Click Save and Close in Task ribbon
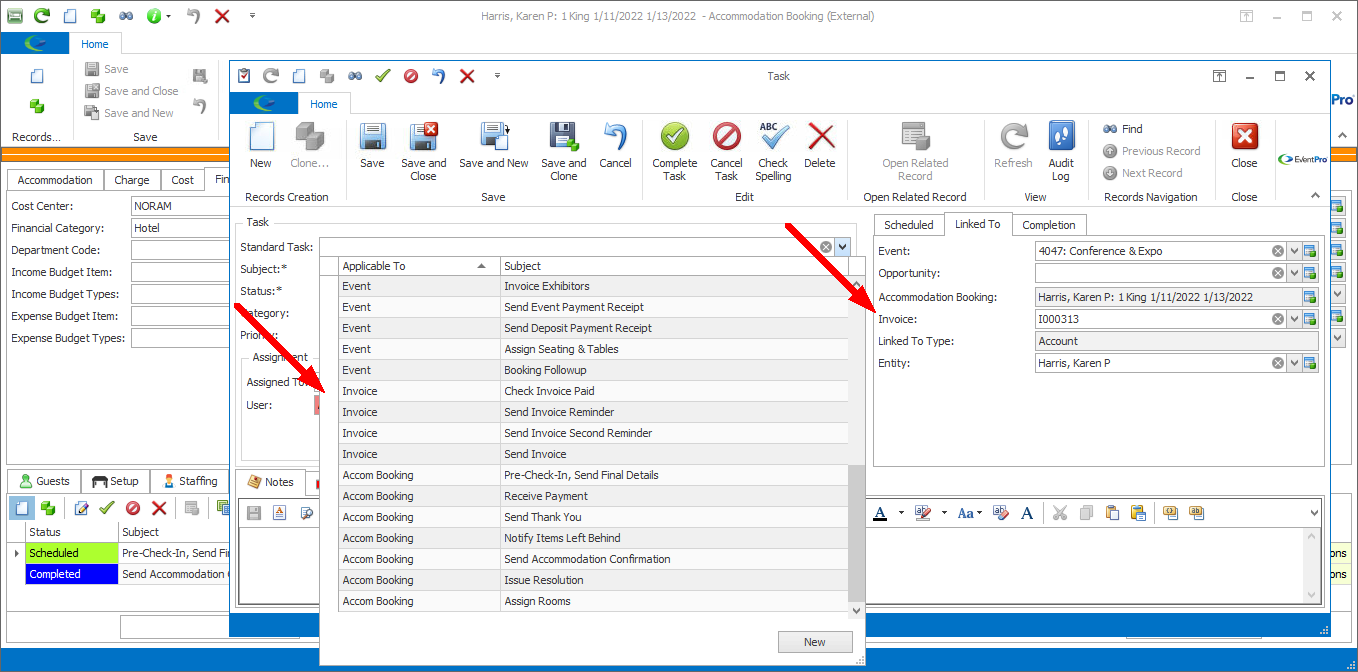Viewport: 1358px width, 672px height. coord(423,152)
